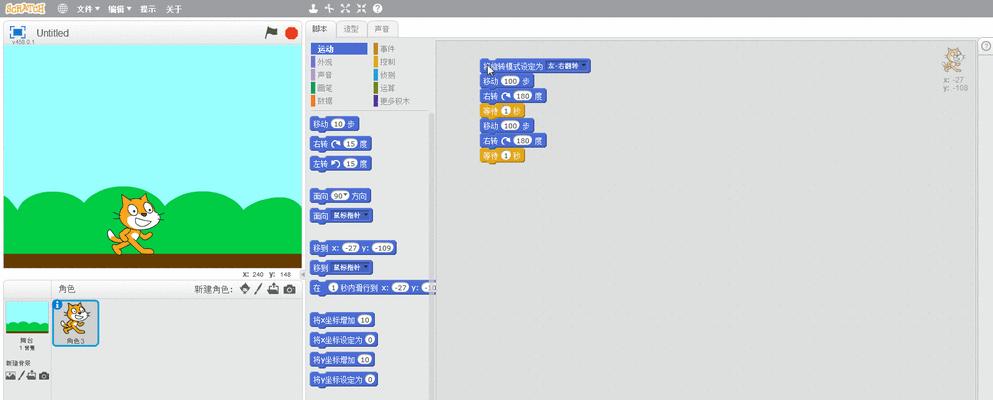This screenshot has width=993, height=400.
Task: Select the 外观 block category
Action: [x=339, y=62]
